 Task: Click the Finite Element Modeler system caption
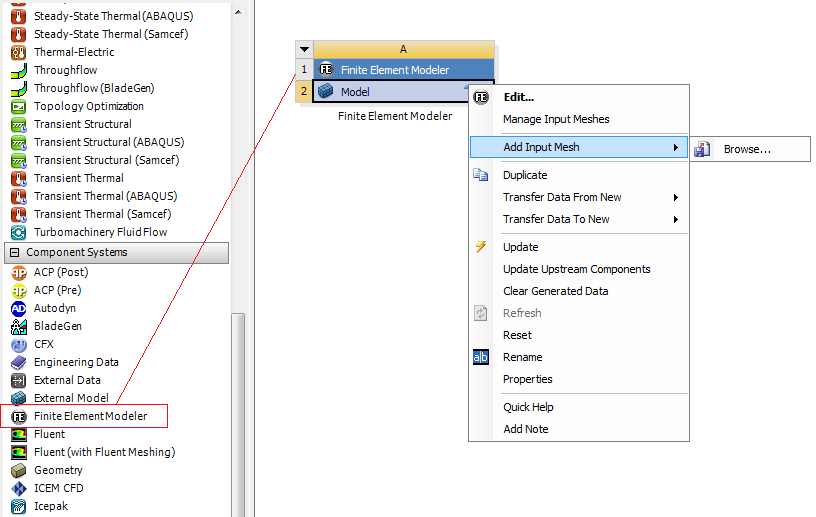395,116
